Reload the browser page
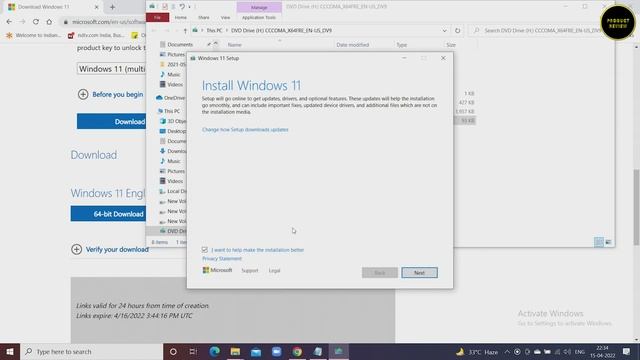 tap(36, 22)
